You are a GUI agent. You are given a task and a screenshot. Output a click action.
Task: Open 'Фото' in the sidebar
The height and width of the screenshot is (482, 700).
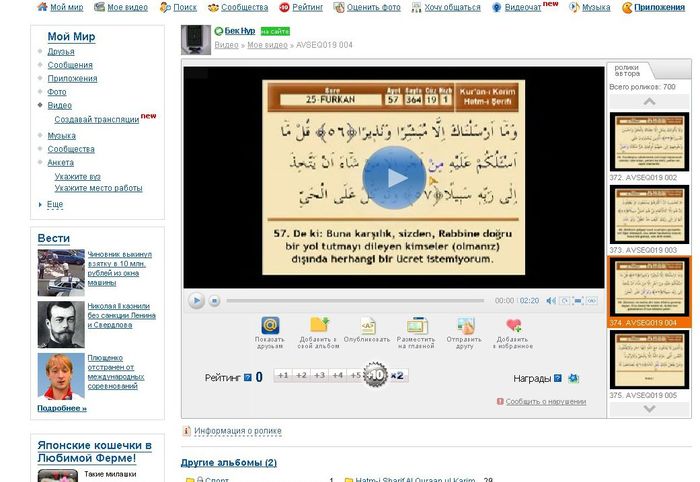coord(57,91)
